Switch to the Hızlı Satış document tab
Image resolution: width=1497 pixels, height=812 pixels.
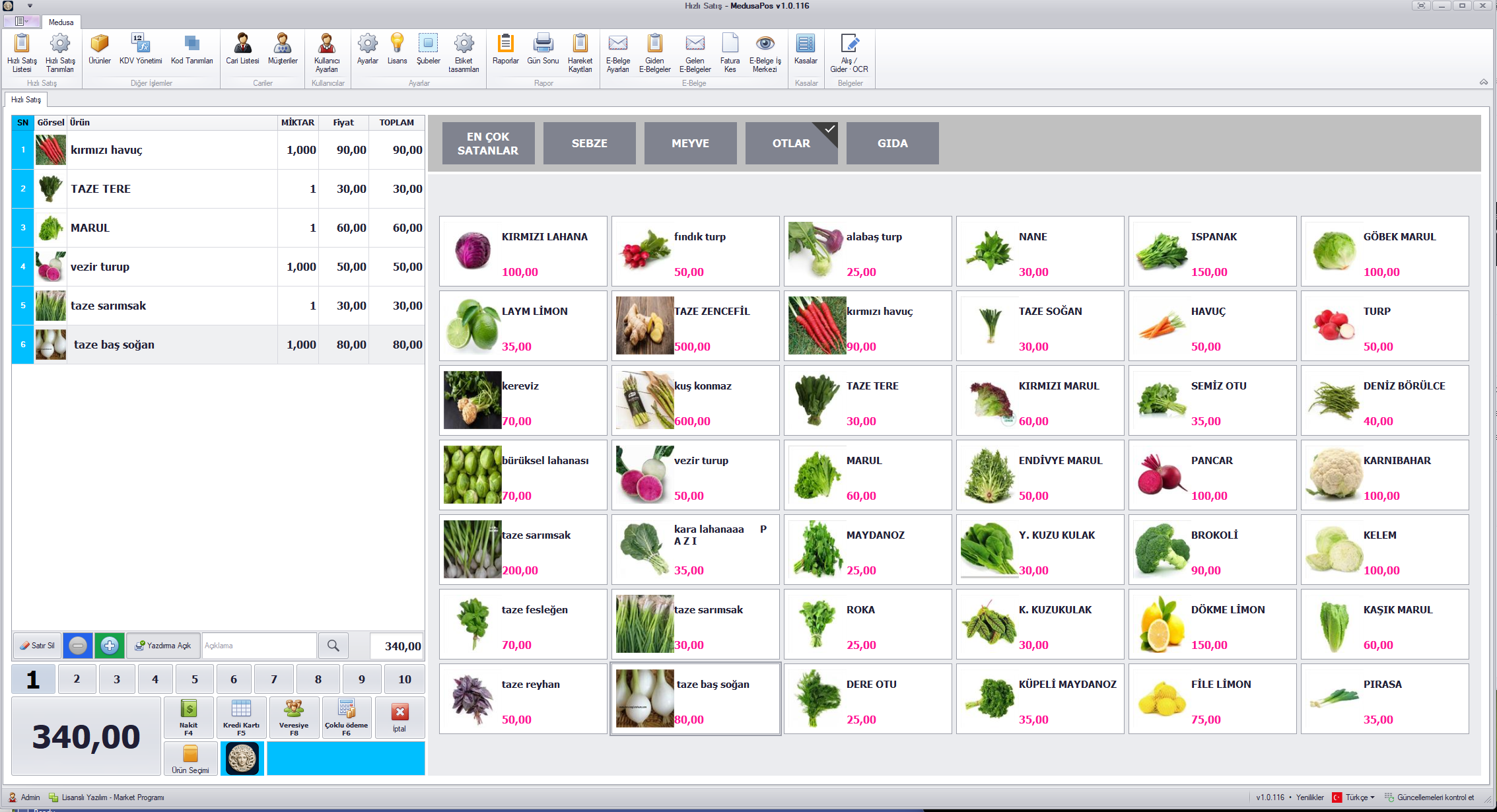coord(26,100)
